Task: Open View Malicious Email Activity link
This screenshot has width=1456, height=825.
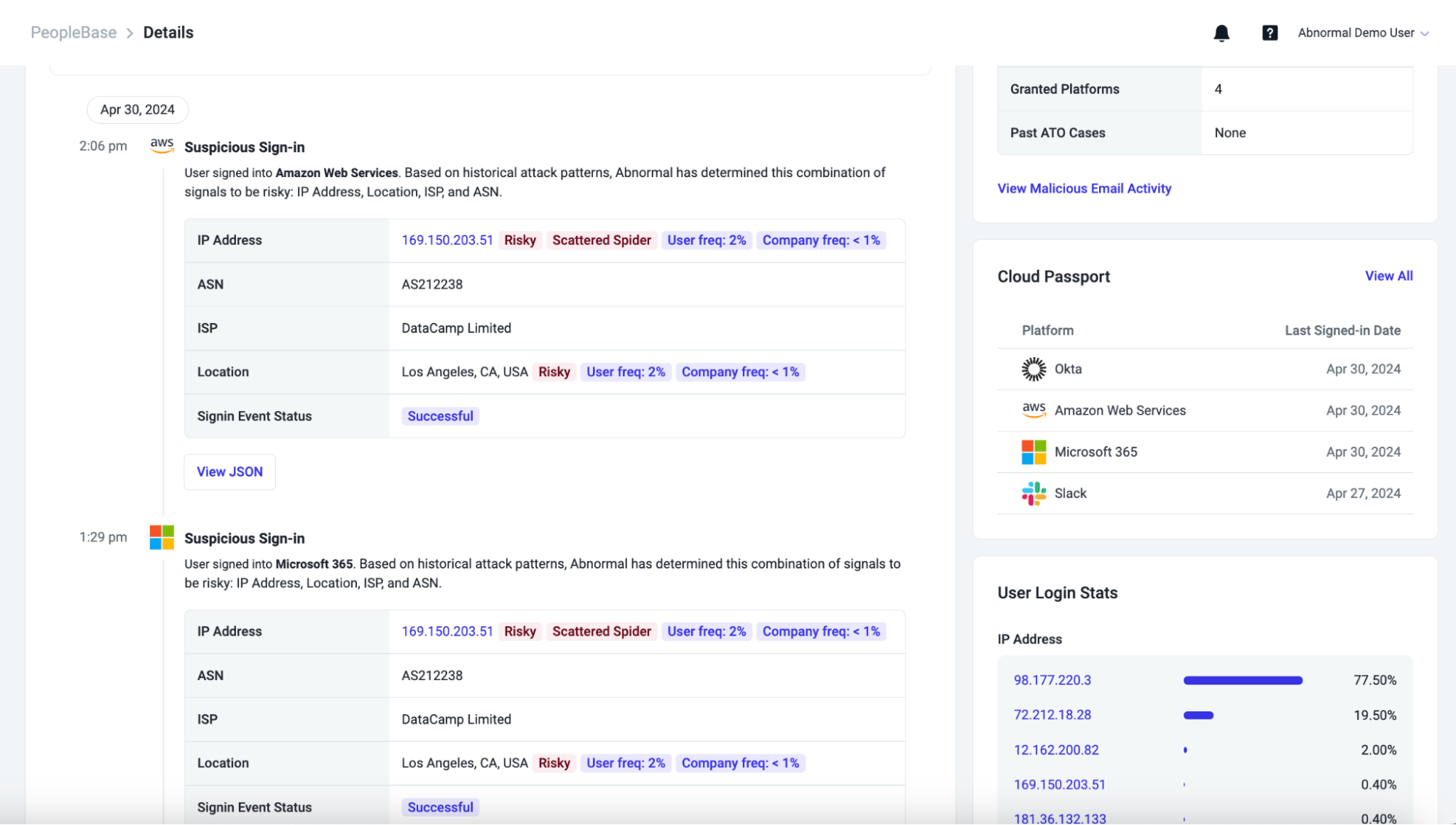Action: tap(1084, 189)
